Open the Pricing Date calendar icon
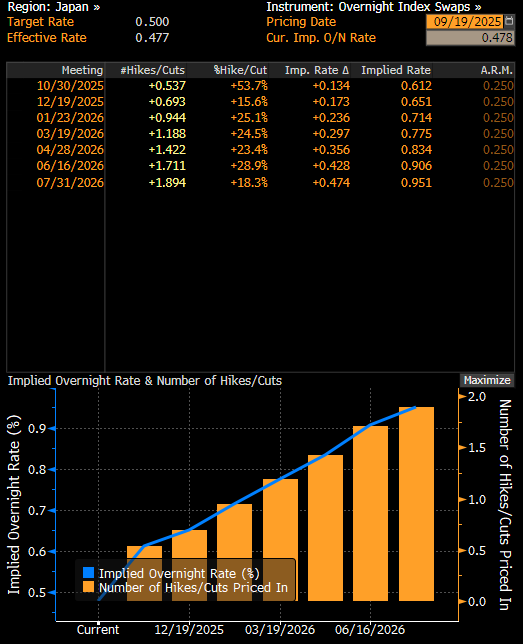The width and height of the screenshot is (523, 644). pyautogui.click(x=509, y=21)
